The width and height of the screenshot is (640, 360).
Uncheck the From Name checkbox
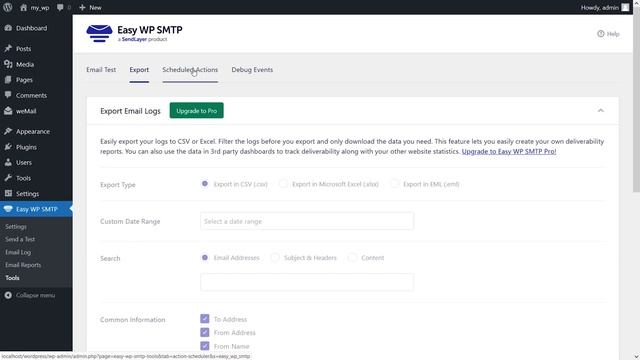(x=205, y=346)
